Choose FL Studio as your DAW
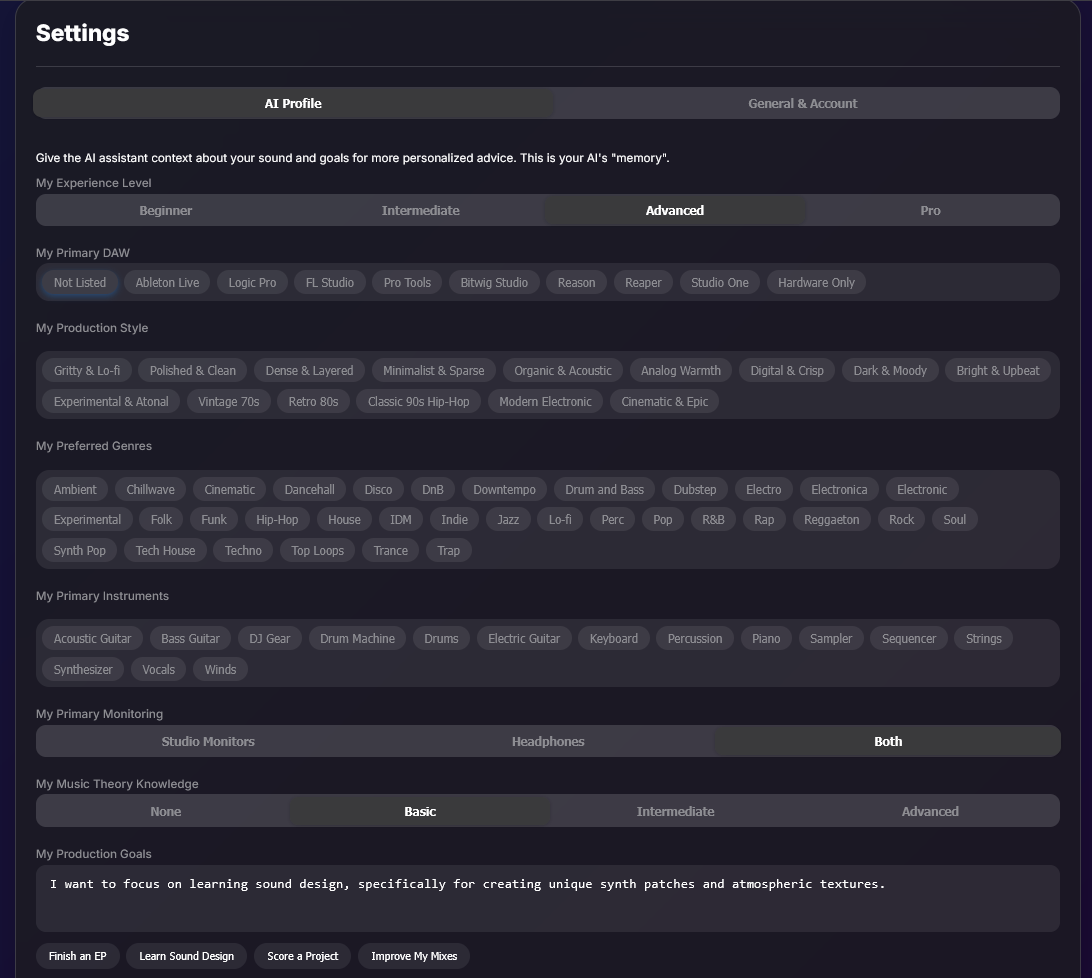The height and width of the screenshot is (978, 1092). pyautogui.click(x=330, y=282)
